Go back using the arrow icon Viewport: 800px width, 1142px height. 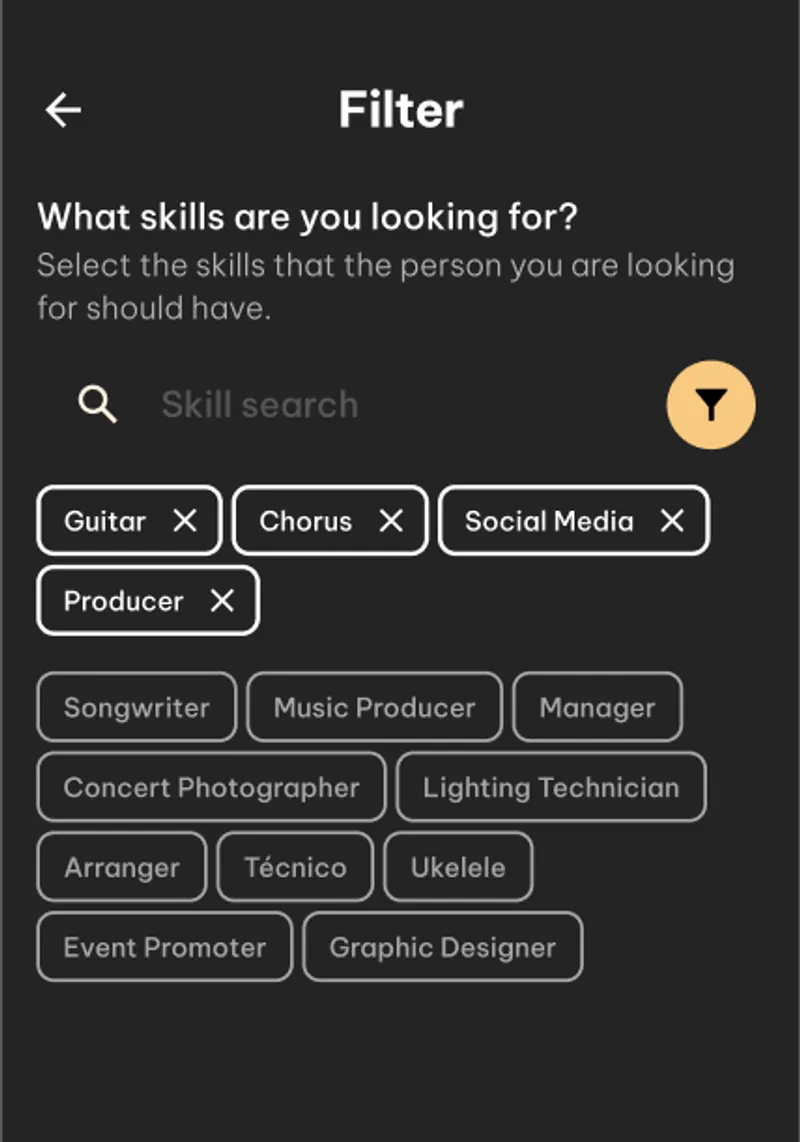click(63, 110)
